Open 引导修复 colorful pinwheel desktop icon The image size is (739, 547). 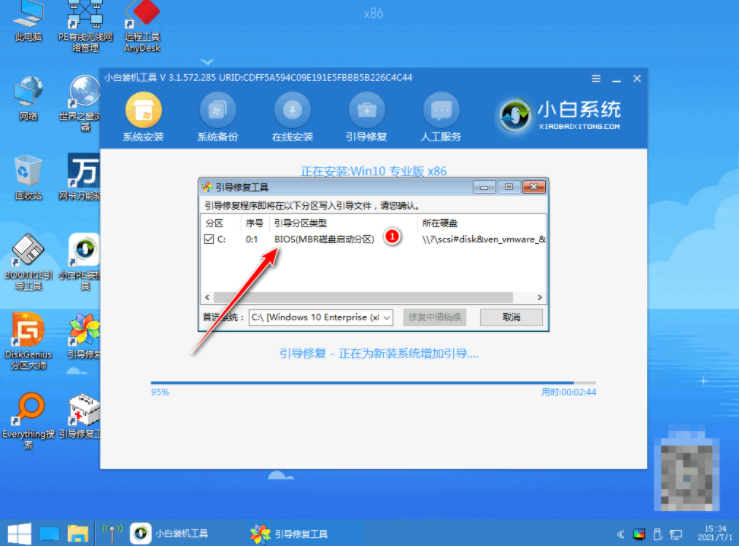84,336
